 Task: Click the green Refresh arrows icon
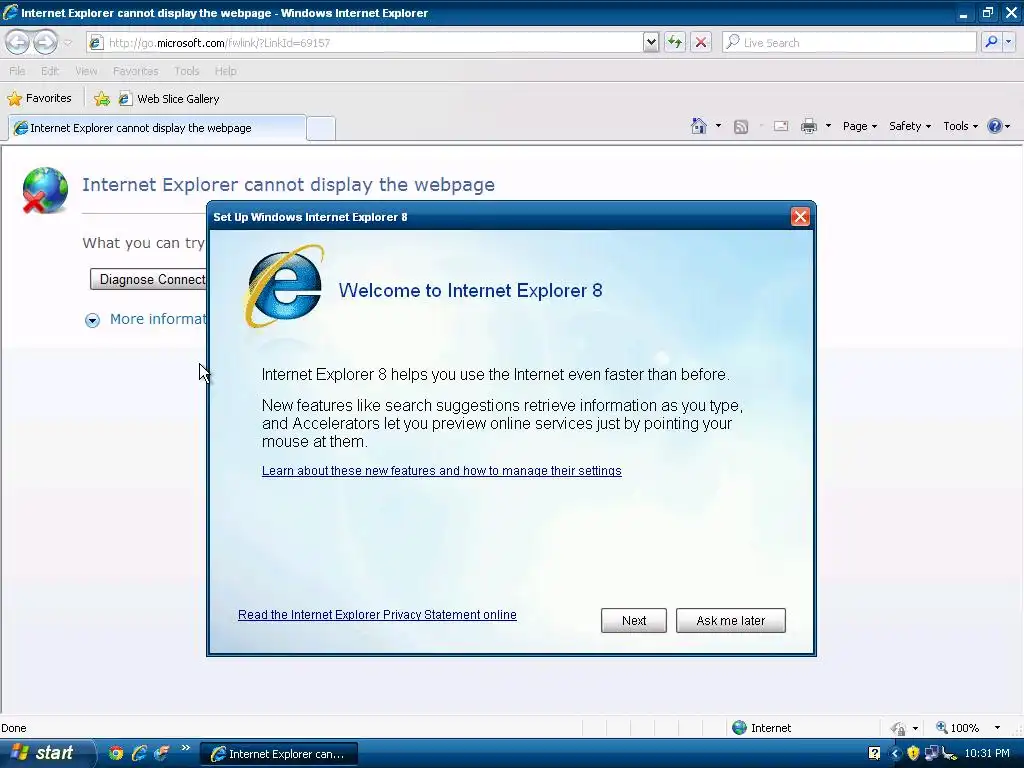(x=675, y=42)
